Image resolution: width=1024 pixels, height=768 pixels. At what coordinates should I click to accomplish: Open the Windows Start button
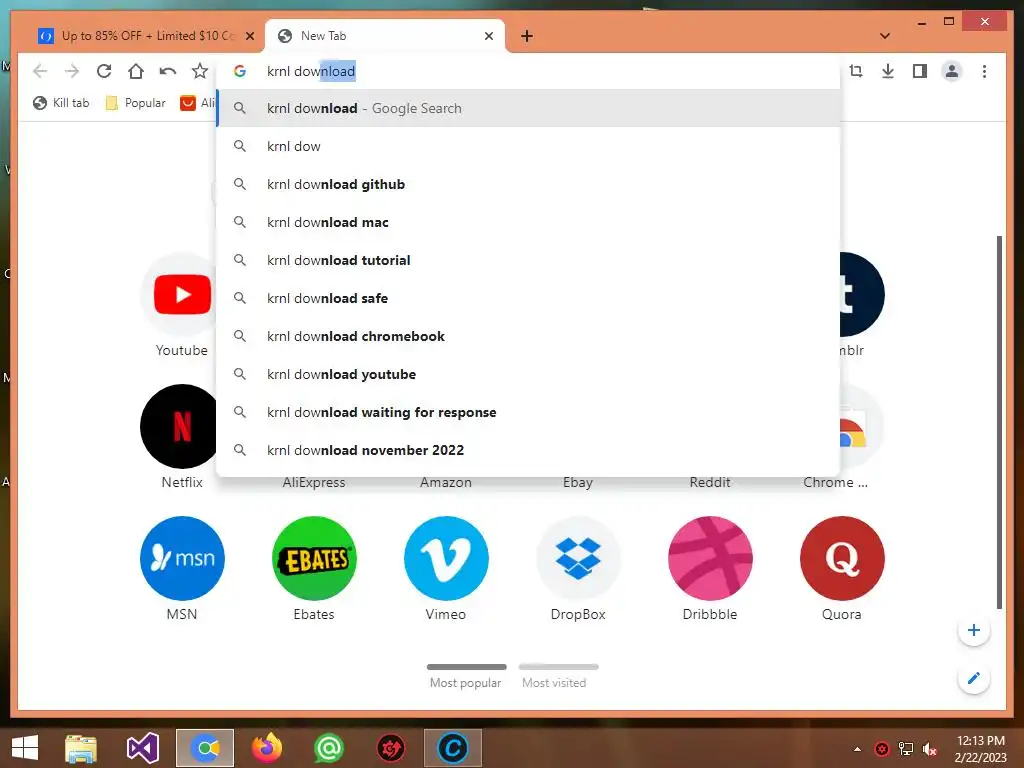click(25, 748)
